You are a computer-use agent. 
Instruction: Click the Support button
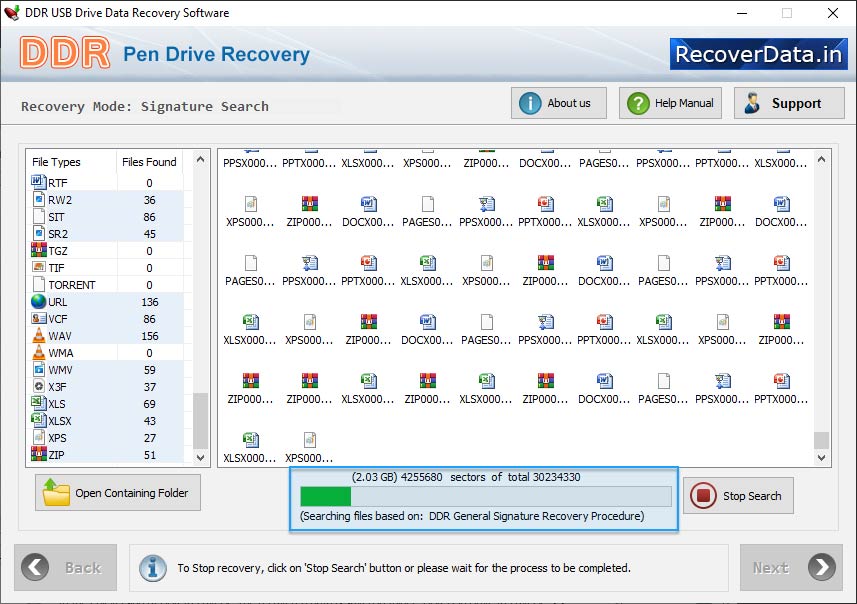tap(789, 103)
